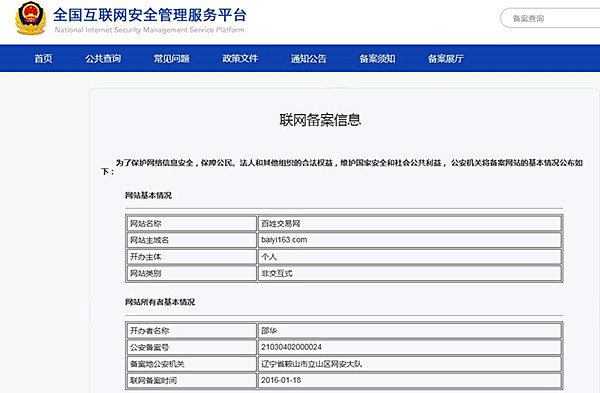
Task: Select the 开办主体 label cell
Action: coord(191,257)
